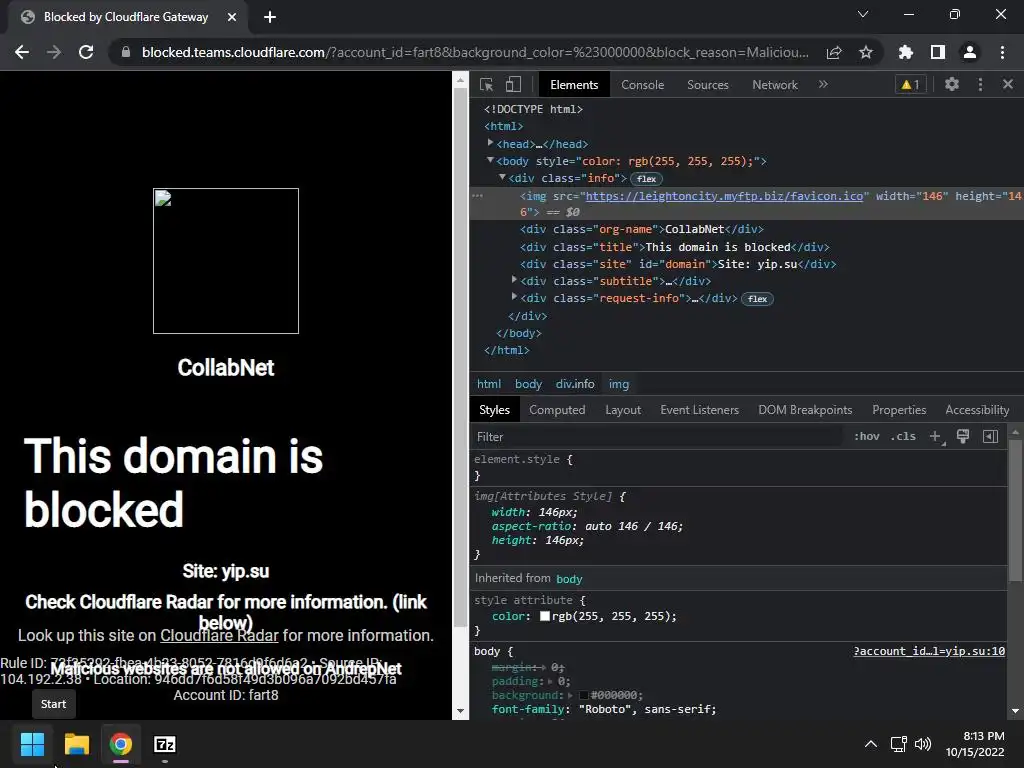Click img in the breadcrumb trail
Screen dimensions: 1024x768
pyautogui.click(x=619, y=384)
